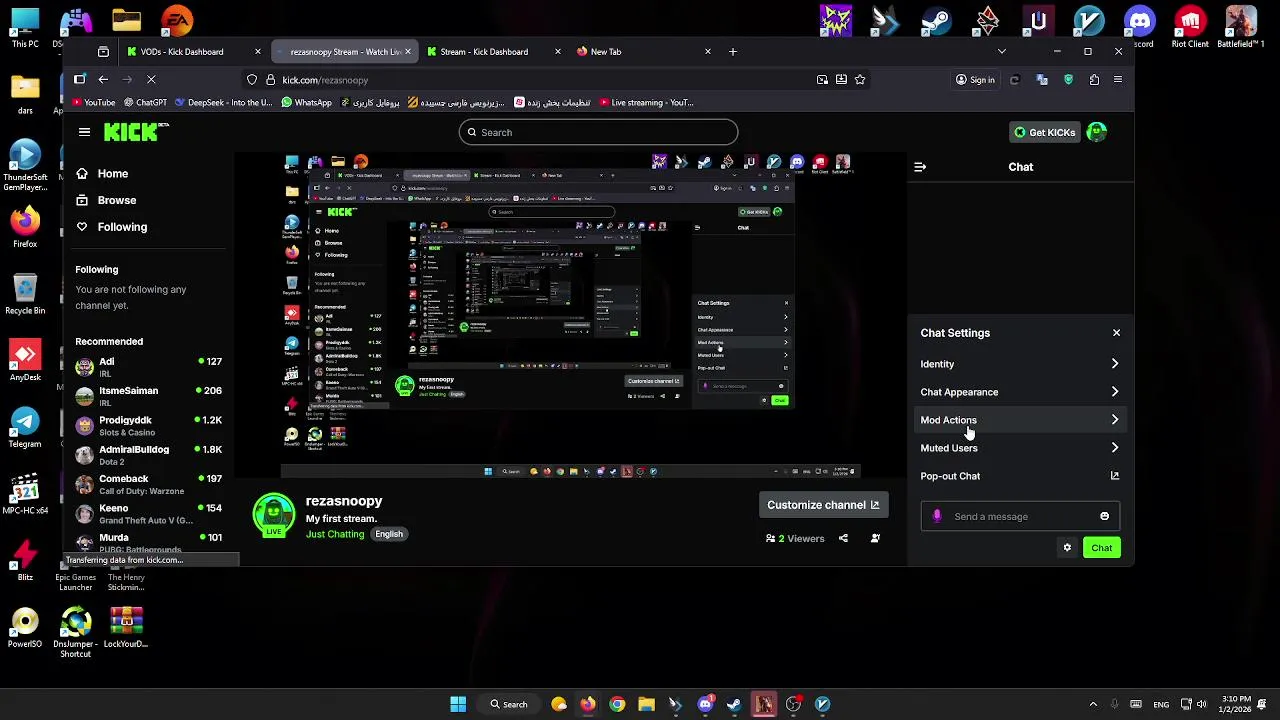Viewport: 1280px width, 720px height.
Task: Open recommended channel Comeback
Action: coord(148,484)
